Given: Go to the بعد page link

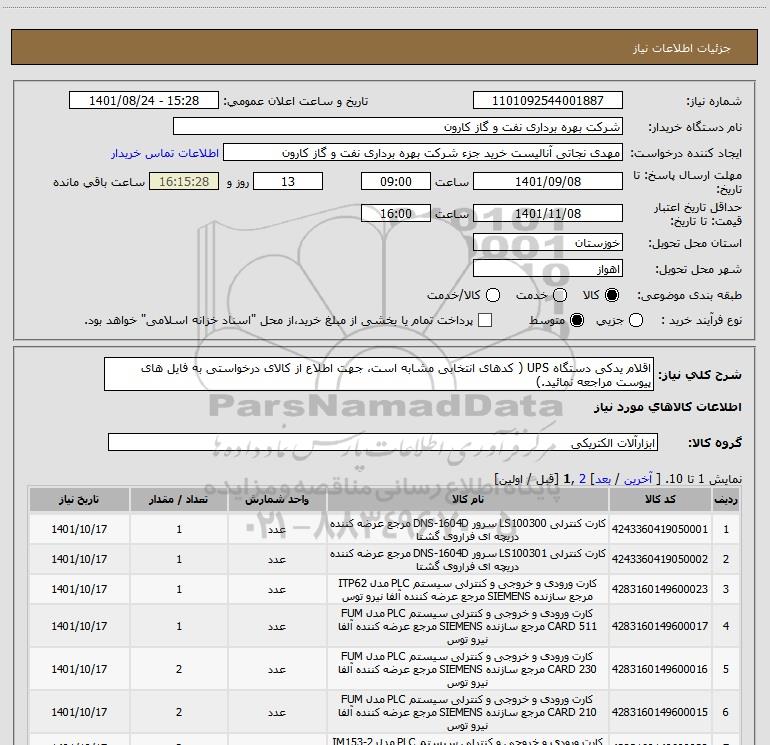Looking at the screenshot, I should click(603, 479).
